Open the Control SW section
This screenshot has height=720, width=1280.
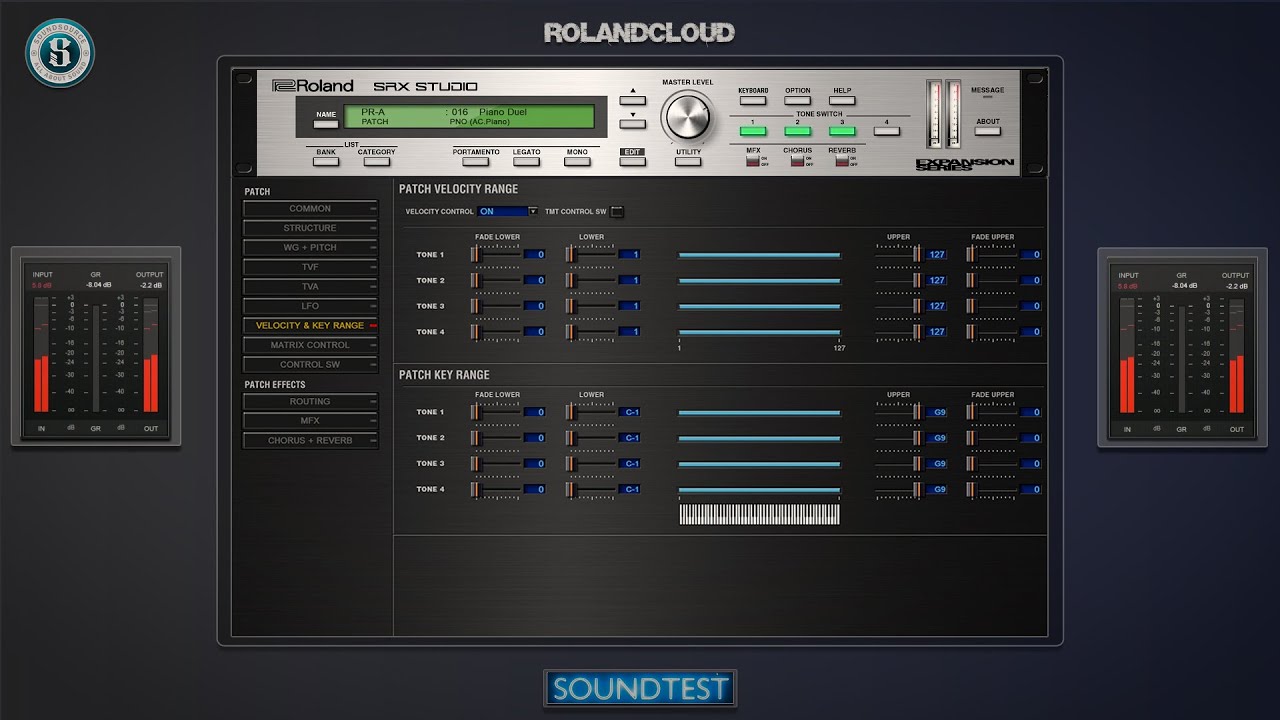point(310,365)
